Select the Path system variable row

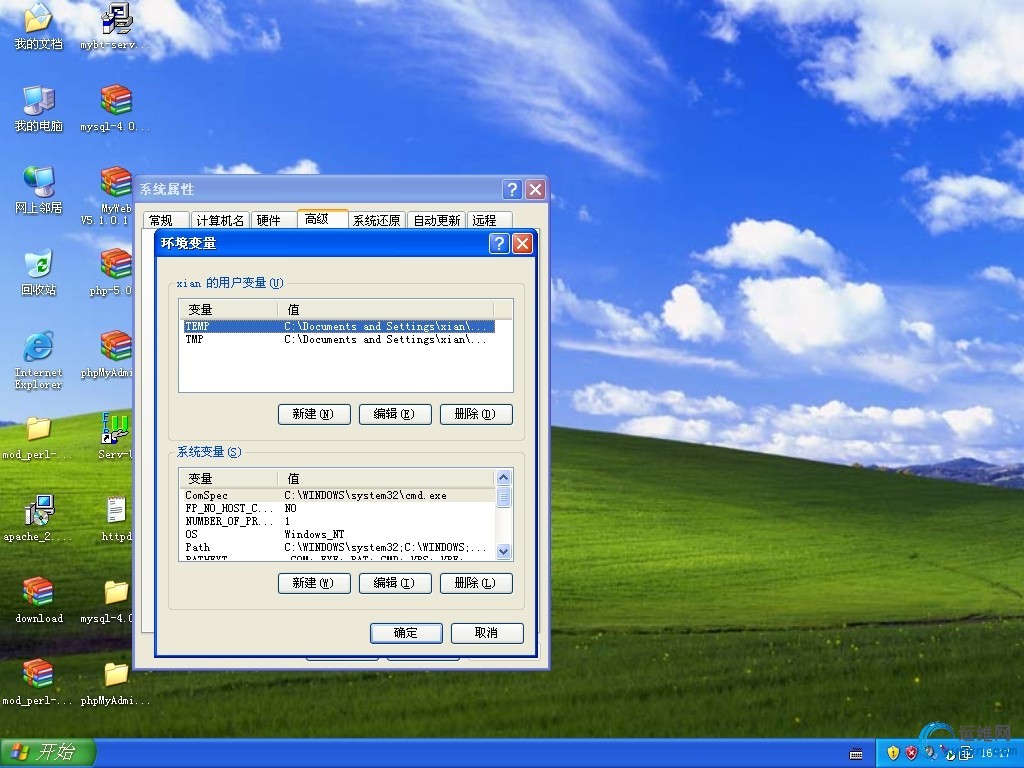coord(338,547)
